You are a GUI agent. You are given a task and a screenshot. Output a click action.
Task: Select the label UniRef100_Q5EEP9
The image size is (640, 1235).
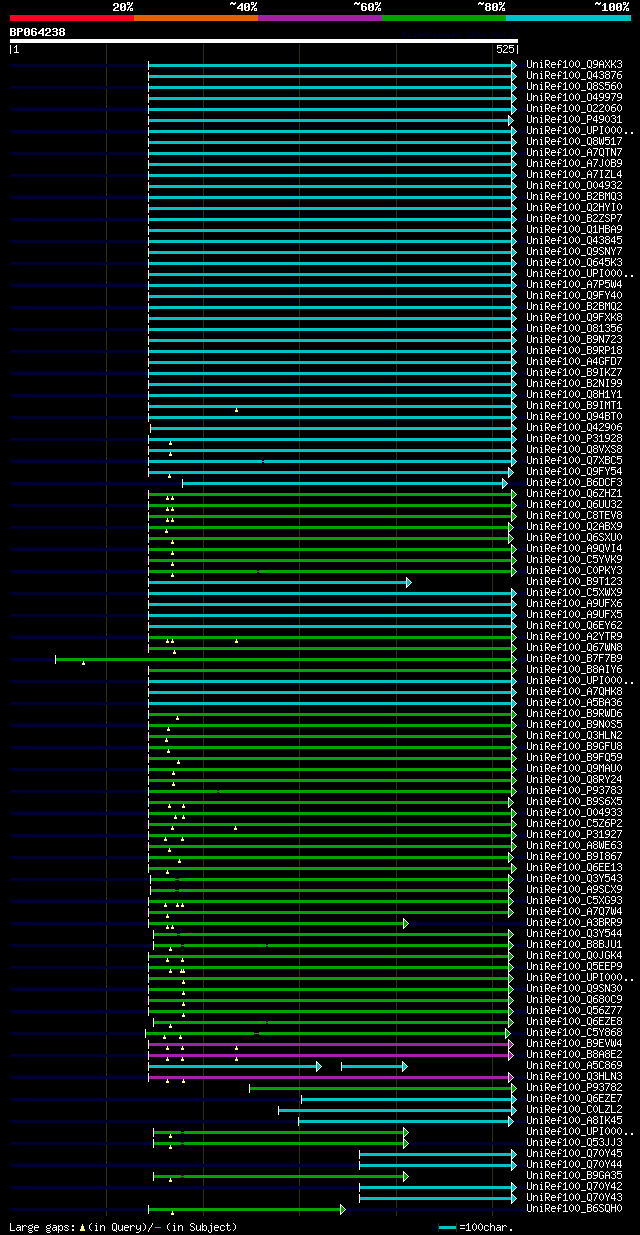[x=574, y=967]
